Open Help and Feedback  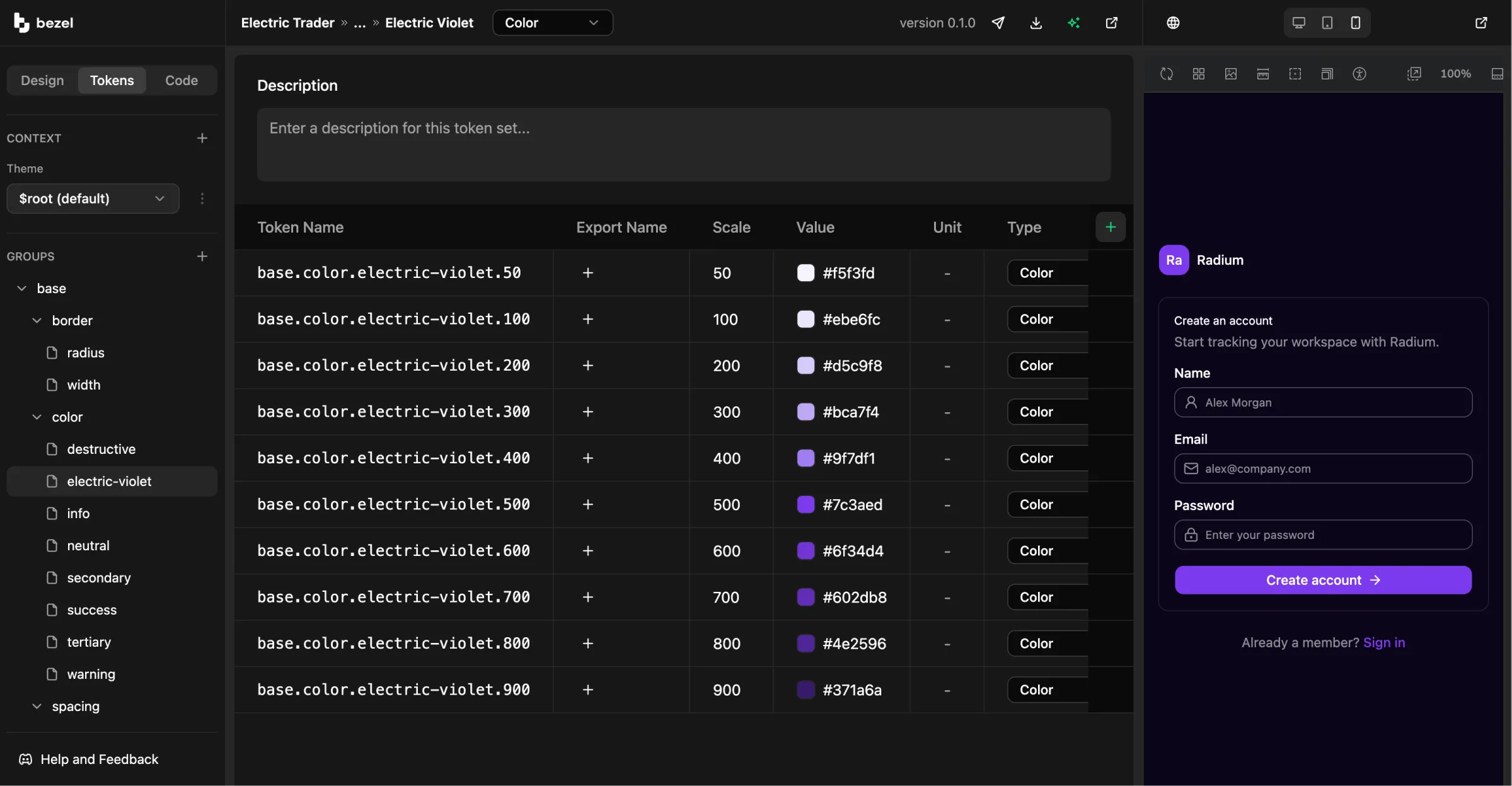coord(89,759)
